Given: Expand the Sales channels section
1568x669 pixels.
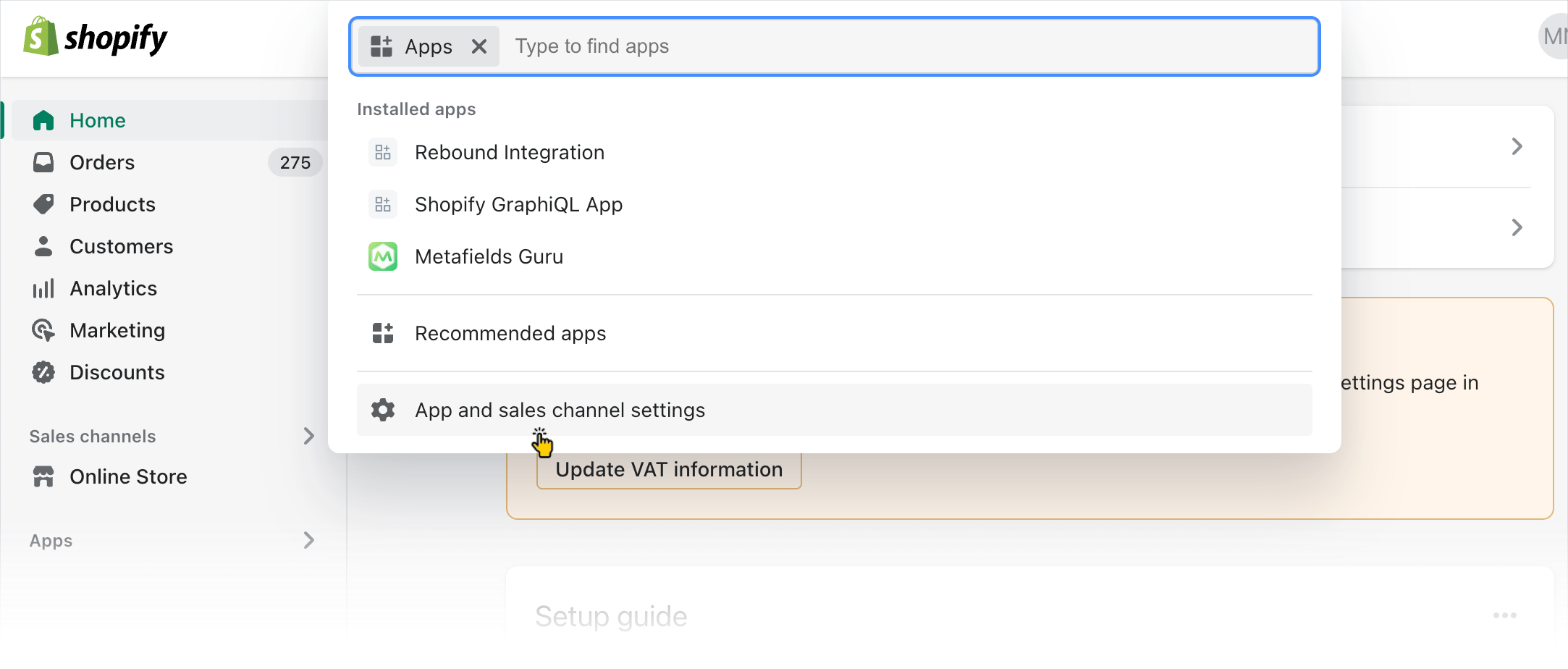Looking at the screenshot, I should point(308,436).
